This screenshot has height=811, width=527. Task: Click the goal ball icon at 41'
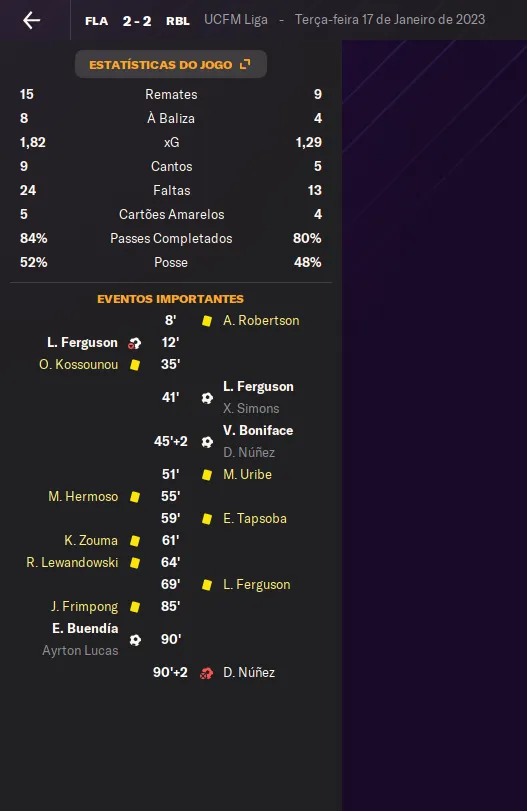[x=207, y=398]
